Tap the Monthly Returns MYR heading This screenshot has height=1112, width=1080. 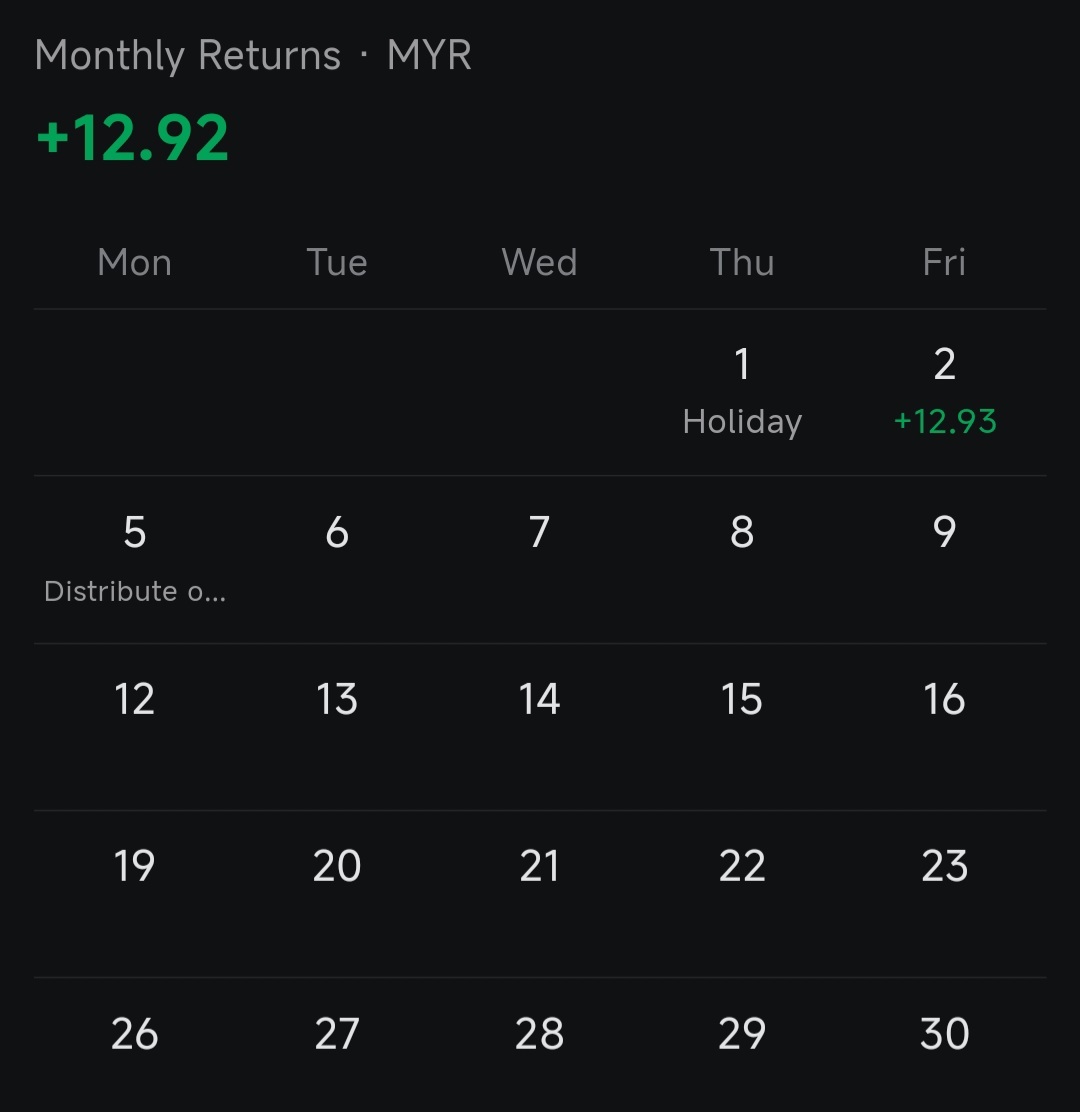click(x=253, y=56)
